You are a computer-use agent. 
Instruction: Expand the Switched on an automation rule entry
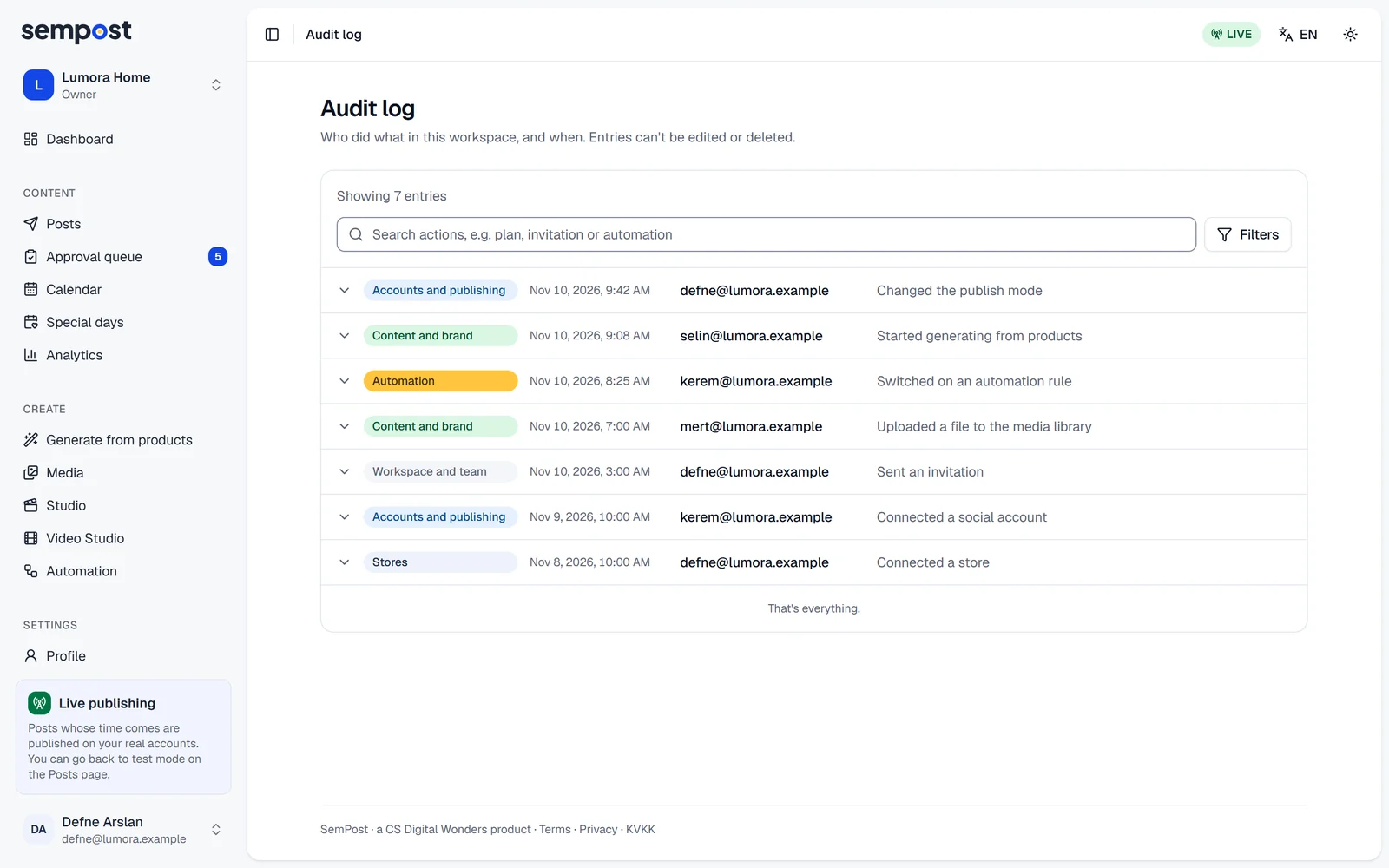click(x=345, y=381)
